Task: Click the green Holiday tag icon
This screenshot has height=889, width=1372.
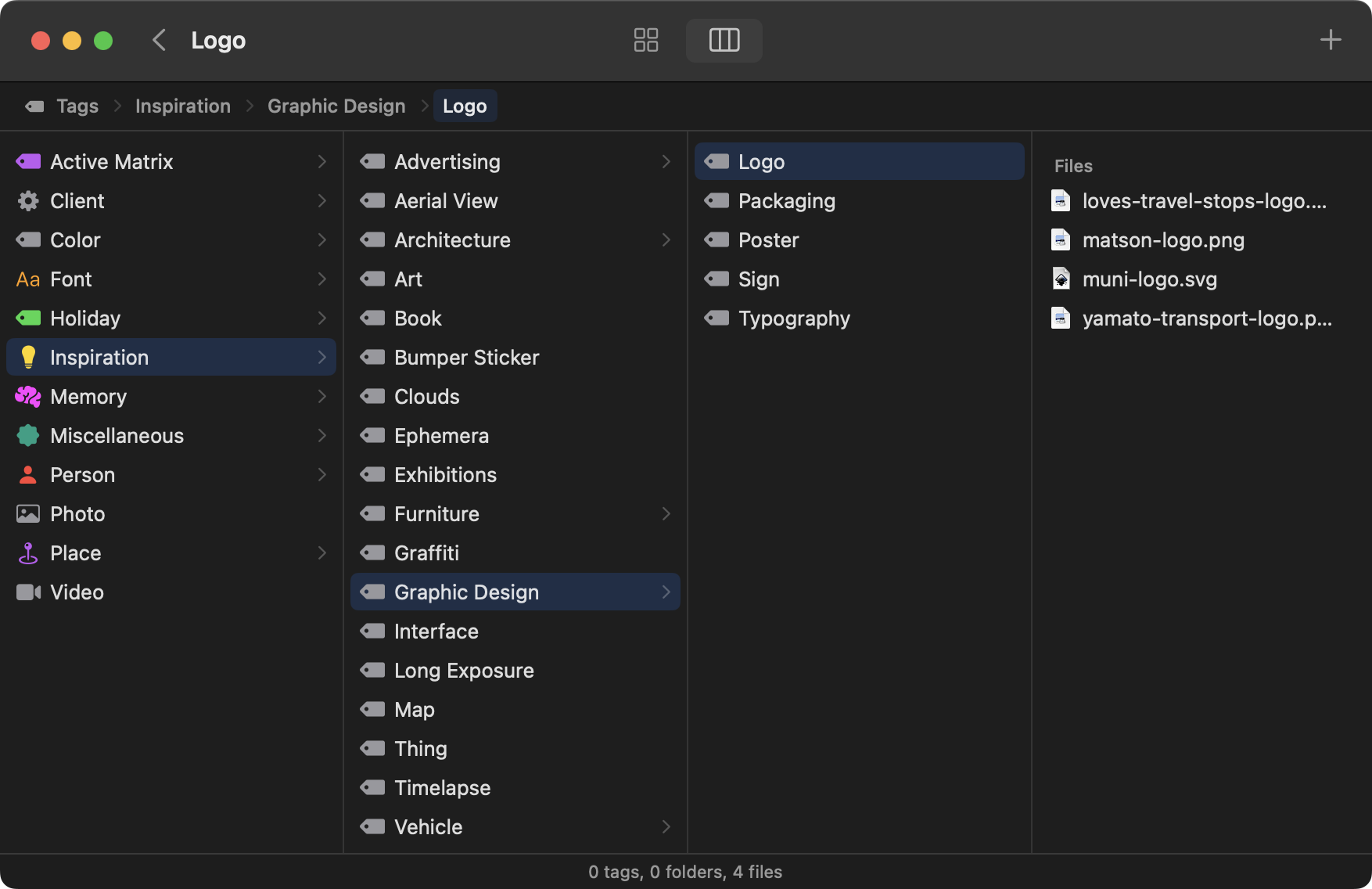Action: click(x=28, y=318)
